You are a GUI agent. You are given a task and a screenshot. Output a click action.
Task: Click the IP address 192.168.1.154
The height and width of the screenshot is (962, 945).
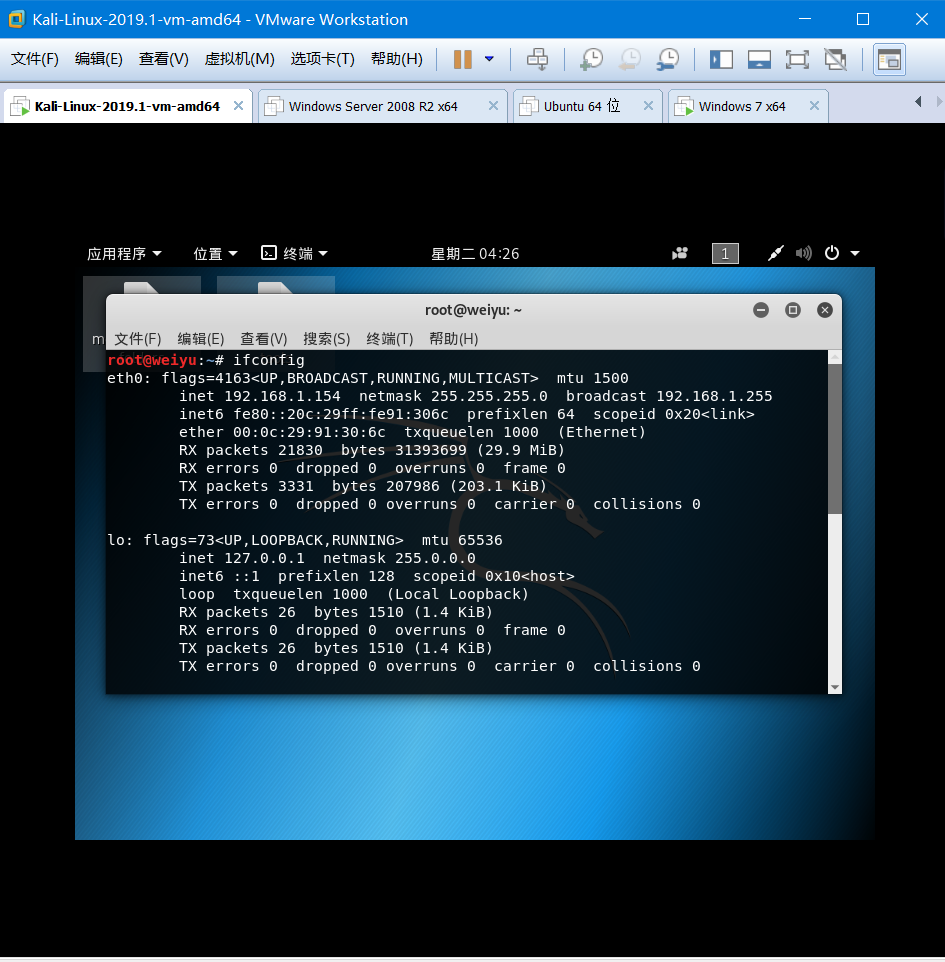click(x=282, y=396)
